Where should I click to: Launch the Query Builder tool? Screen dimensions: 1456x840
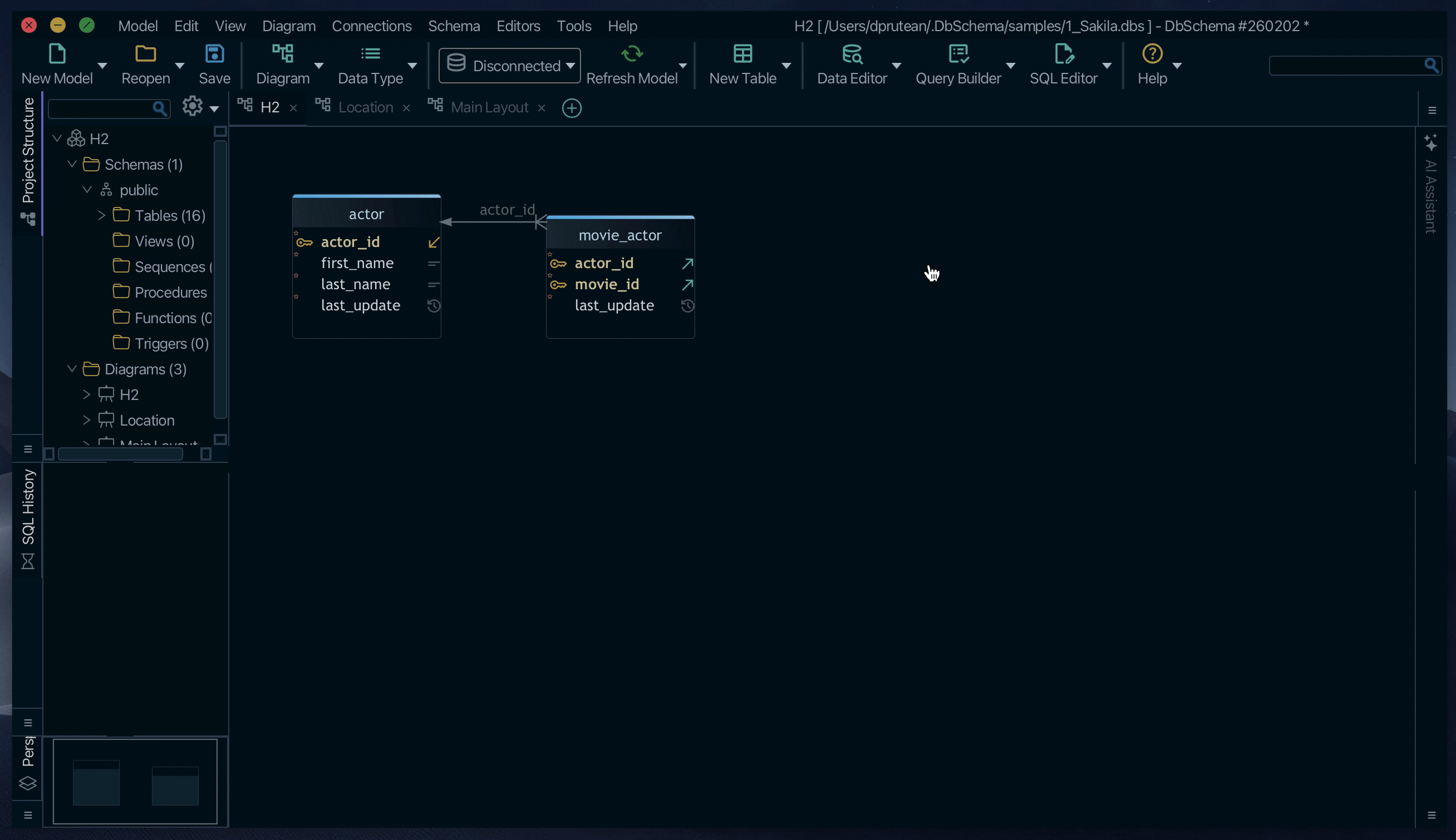point(958,55)
